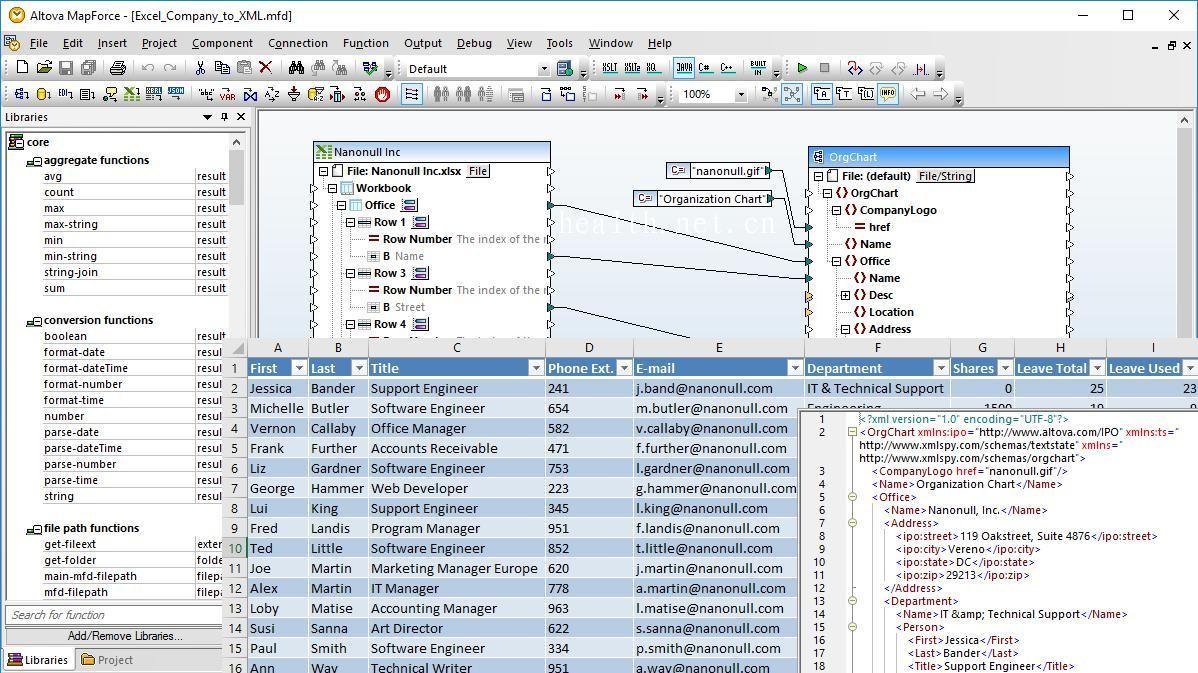The height and width of the screenshot is (673, 1198).
Task: Insert Filter funnel component icon
Action: 294,94
